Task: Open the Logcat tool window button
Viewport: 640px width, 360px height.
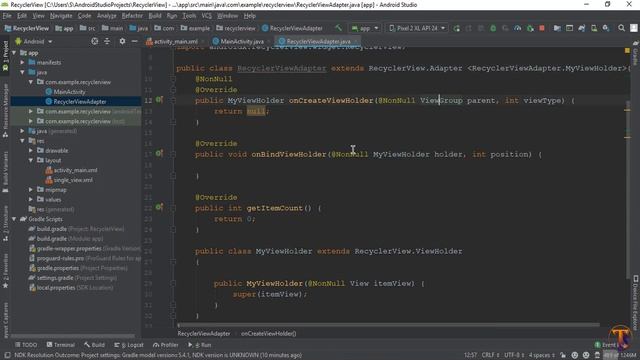Action: coord(129,345)
